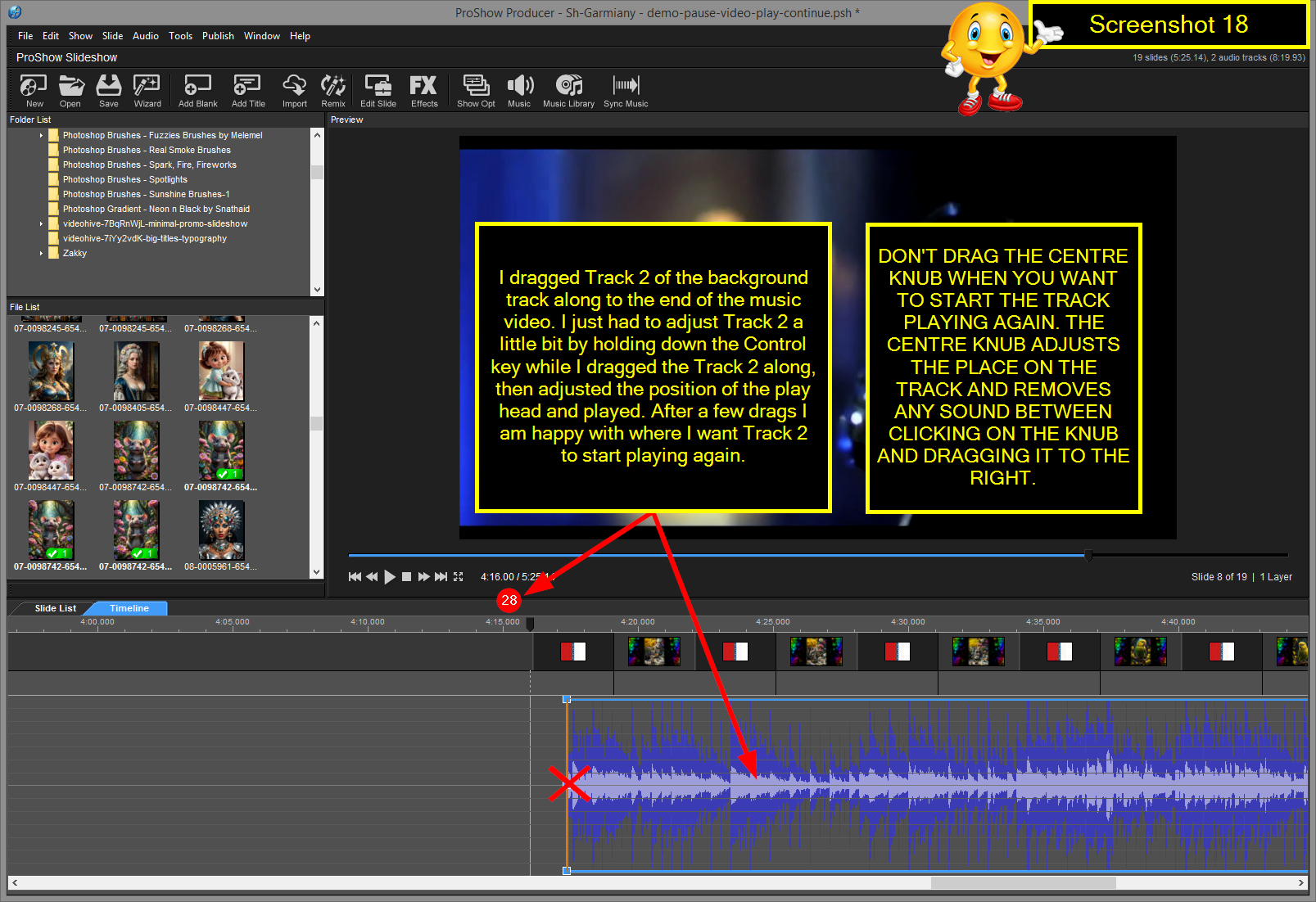
Task: Select first slide thumbnail after 4:20 marker
Action: click(653, 652)
